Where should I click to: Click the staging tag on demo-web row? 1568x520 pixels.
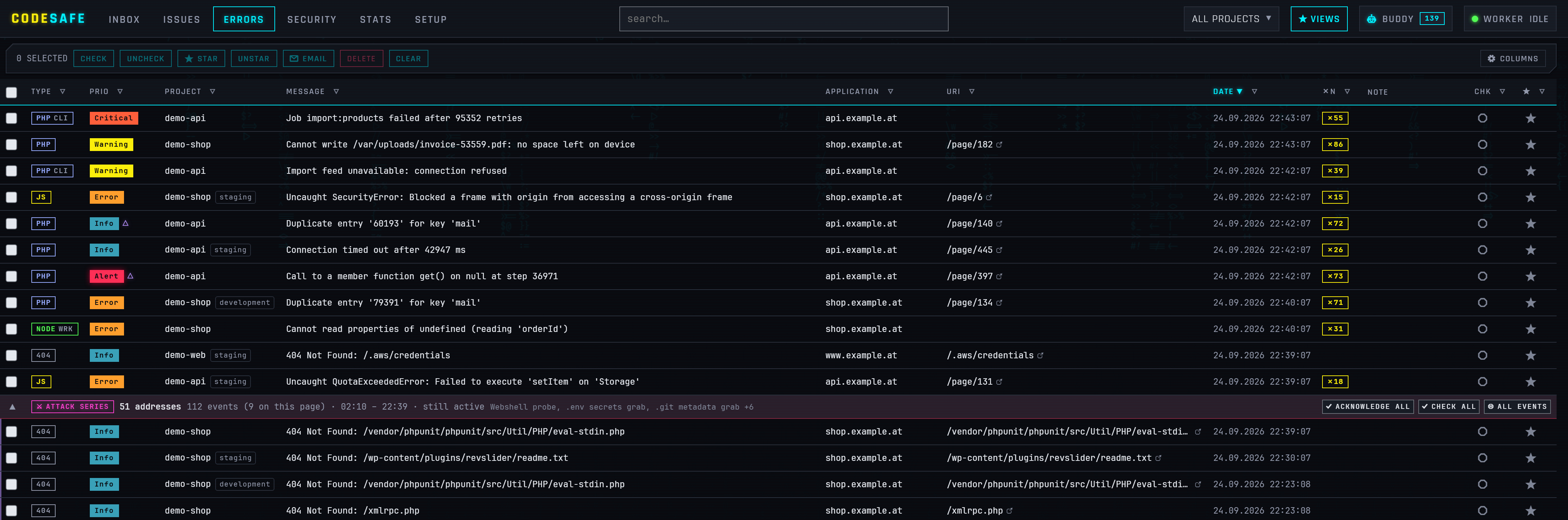click(x=230, y=355)
